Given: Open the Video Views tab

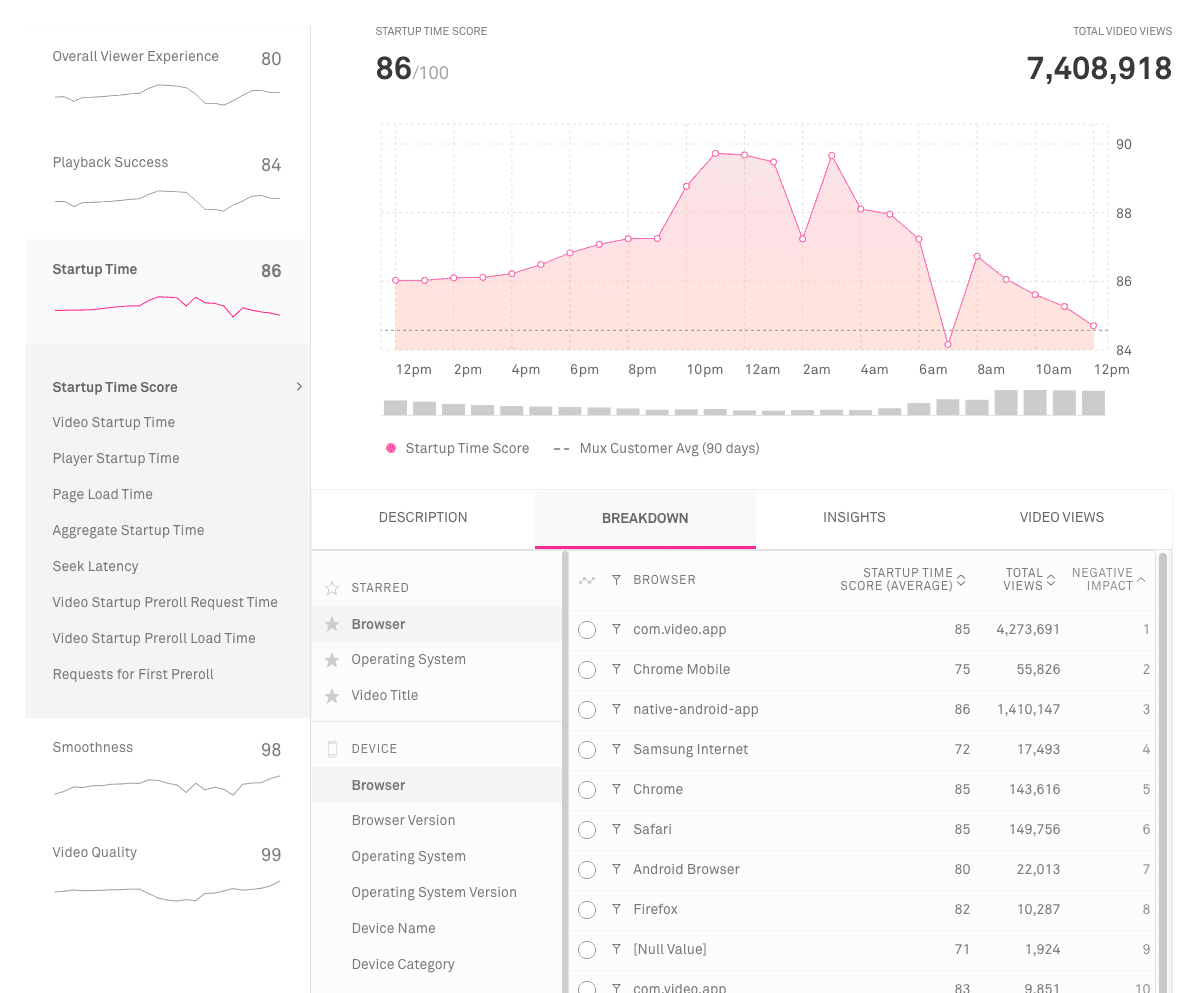Looking at the screenshot, I should pyautogui.click(x=1061, y=518).
